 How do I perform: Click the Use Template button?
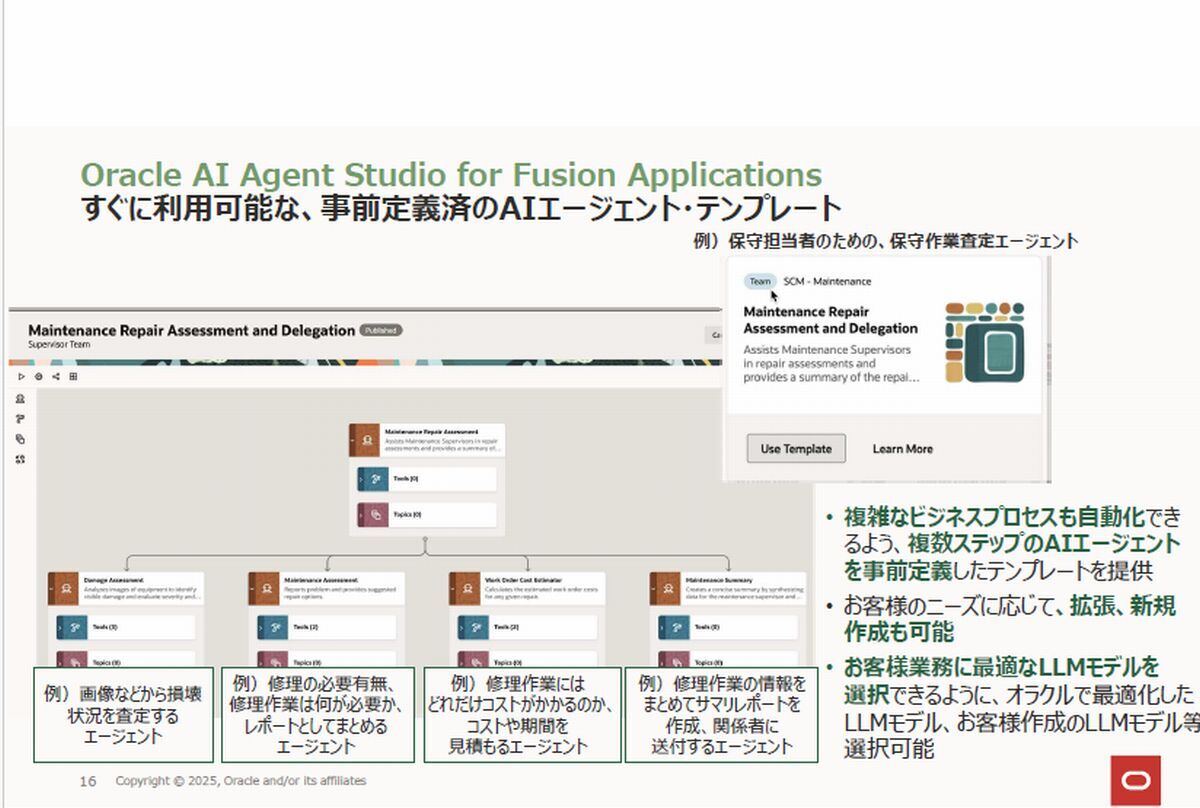[x=796, y=449]
